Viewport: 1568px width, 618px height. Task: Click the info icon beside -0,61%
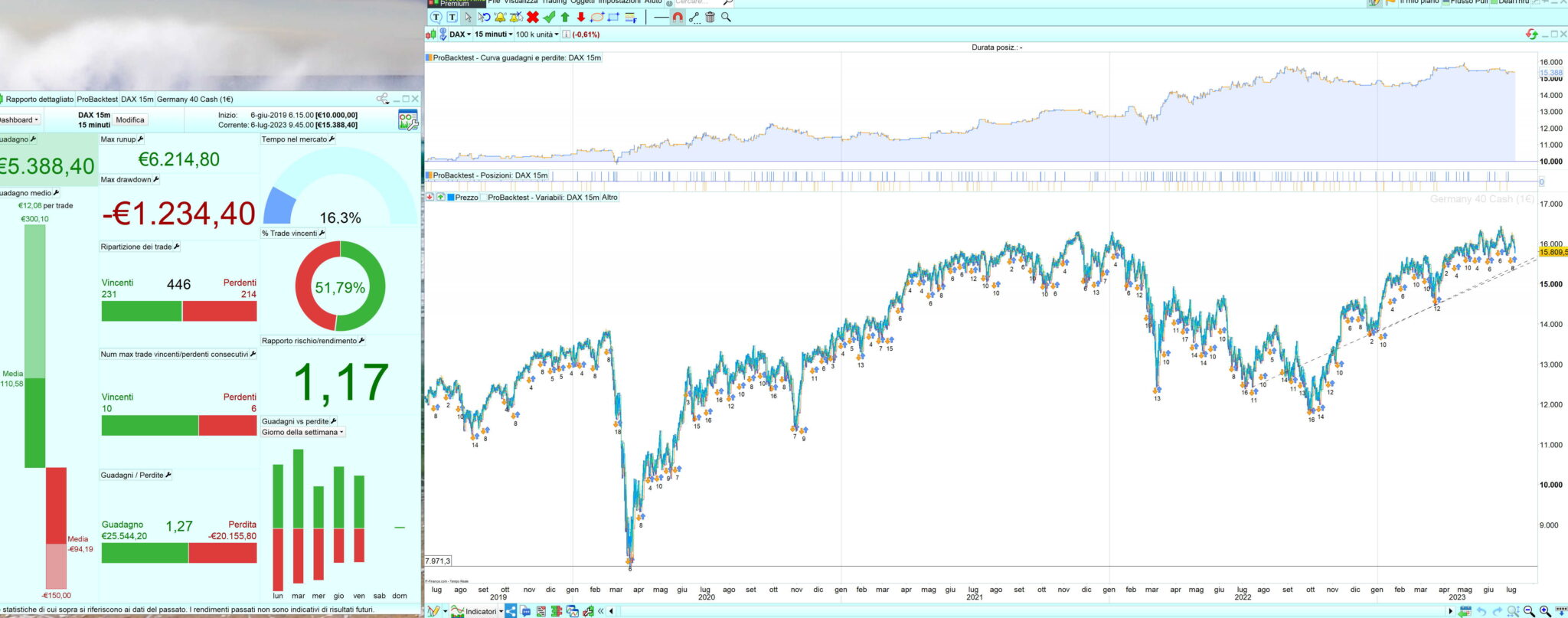click(567, 34)
